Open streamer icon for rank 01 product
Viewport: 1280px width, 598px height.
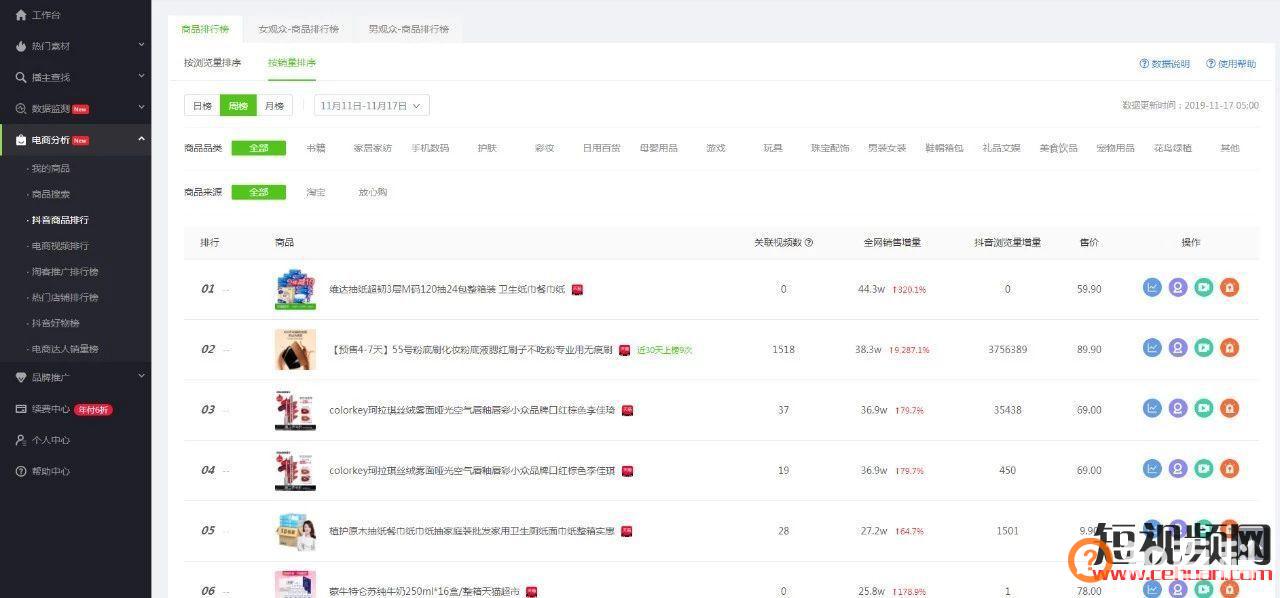tap(1178, 288)
